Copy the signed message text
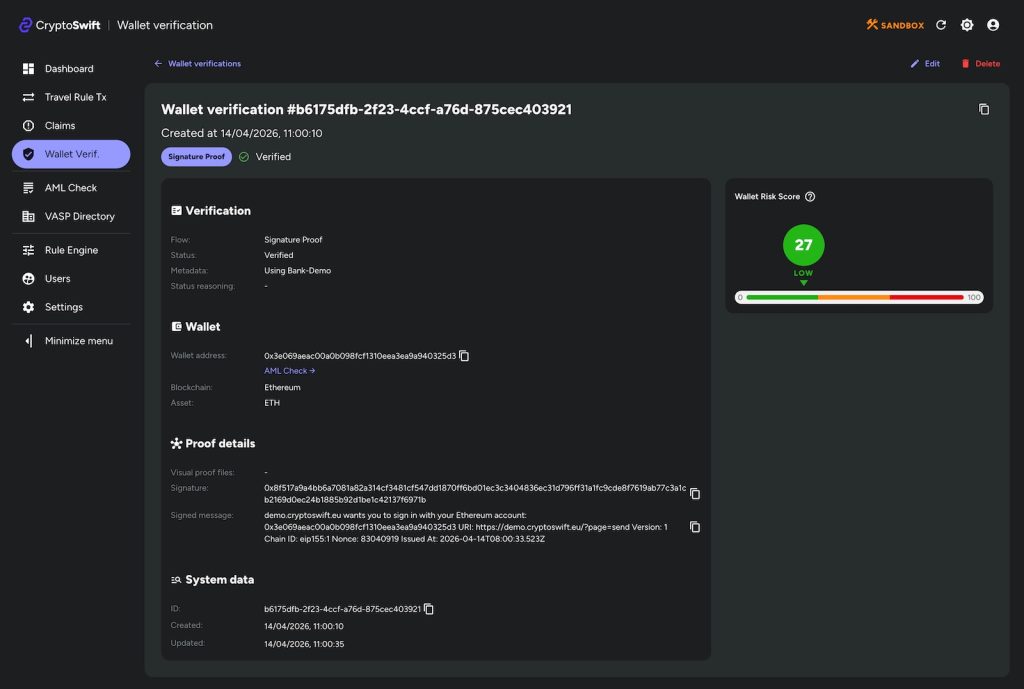1024x689 pixels. (695, 527)
